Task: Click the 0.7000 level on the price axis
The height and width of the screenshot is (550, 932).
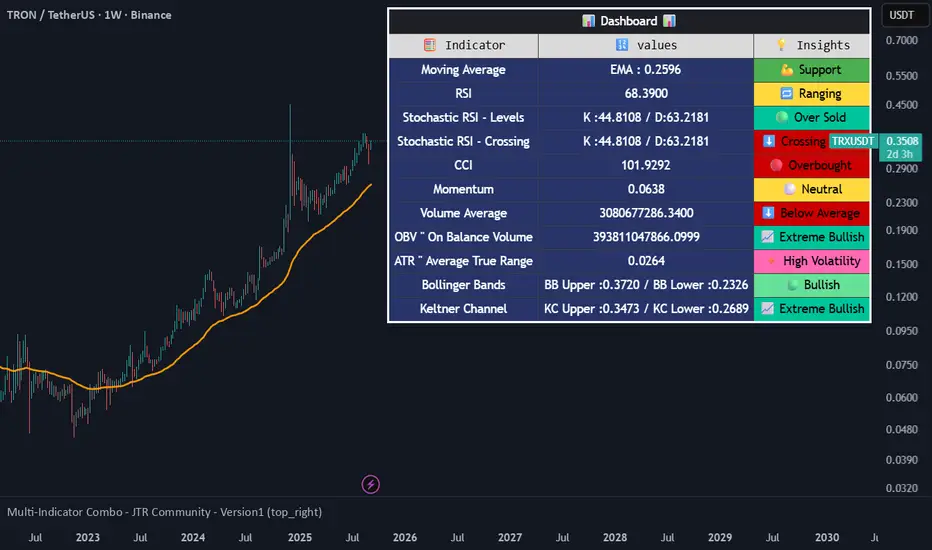Action: pyautogui.click(x=900, y=41)
